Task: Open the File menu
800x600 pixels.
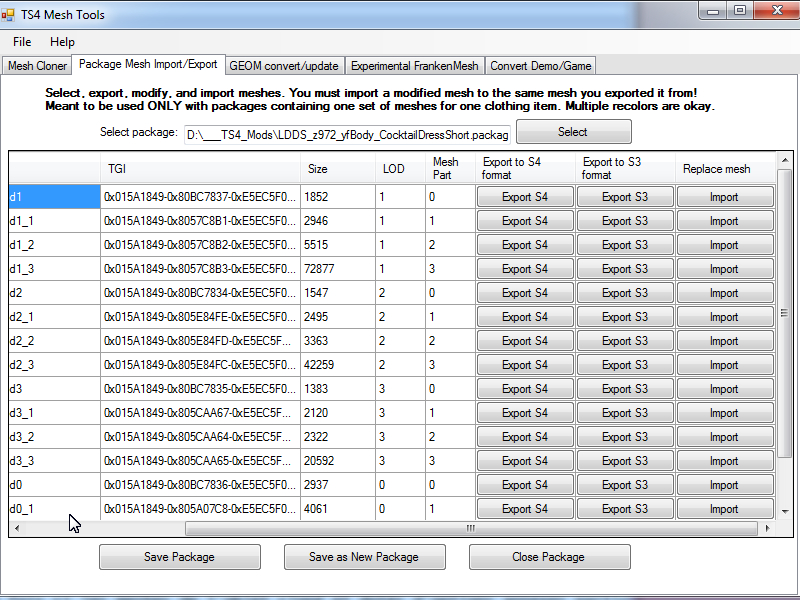Action: click(x=22, y=42)
